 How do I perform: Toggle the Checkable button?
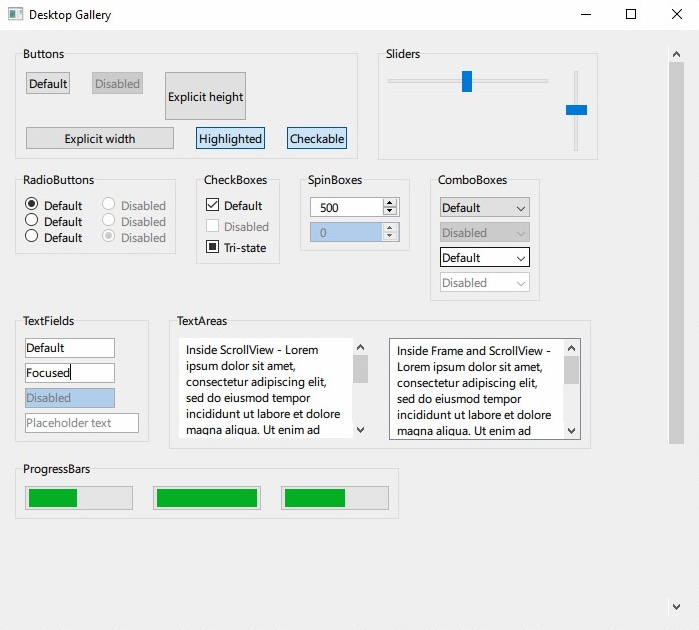click(317, 139)
